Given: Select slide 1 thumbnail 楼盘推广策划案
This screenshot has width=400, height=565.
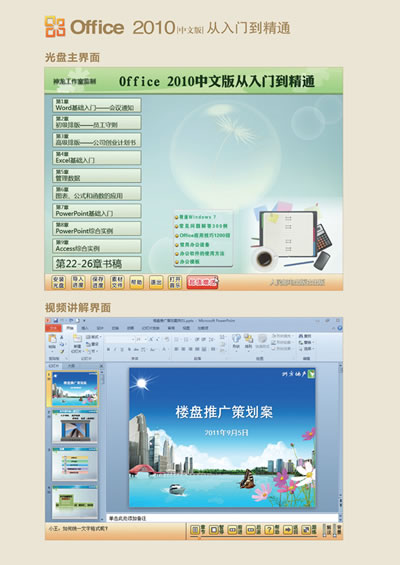Looking at the screenshot, I should (x=75, y=389).
